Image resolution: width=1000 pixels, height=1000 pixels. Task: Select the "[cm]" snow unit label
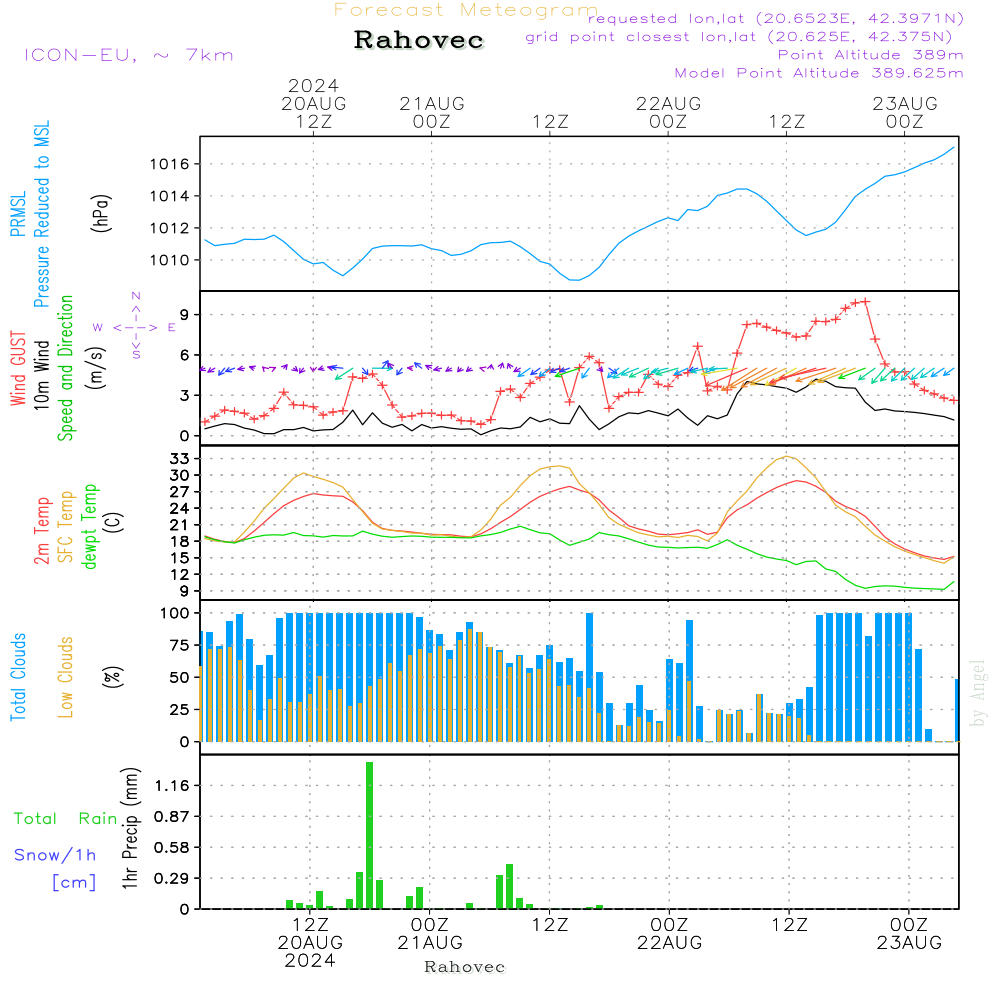[x=74, y=883]
